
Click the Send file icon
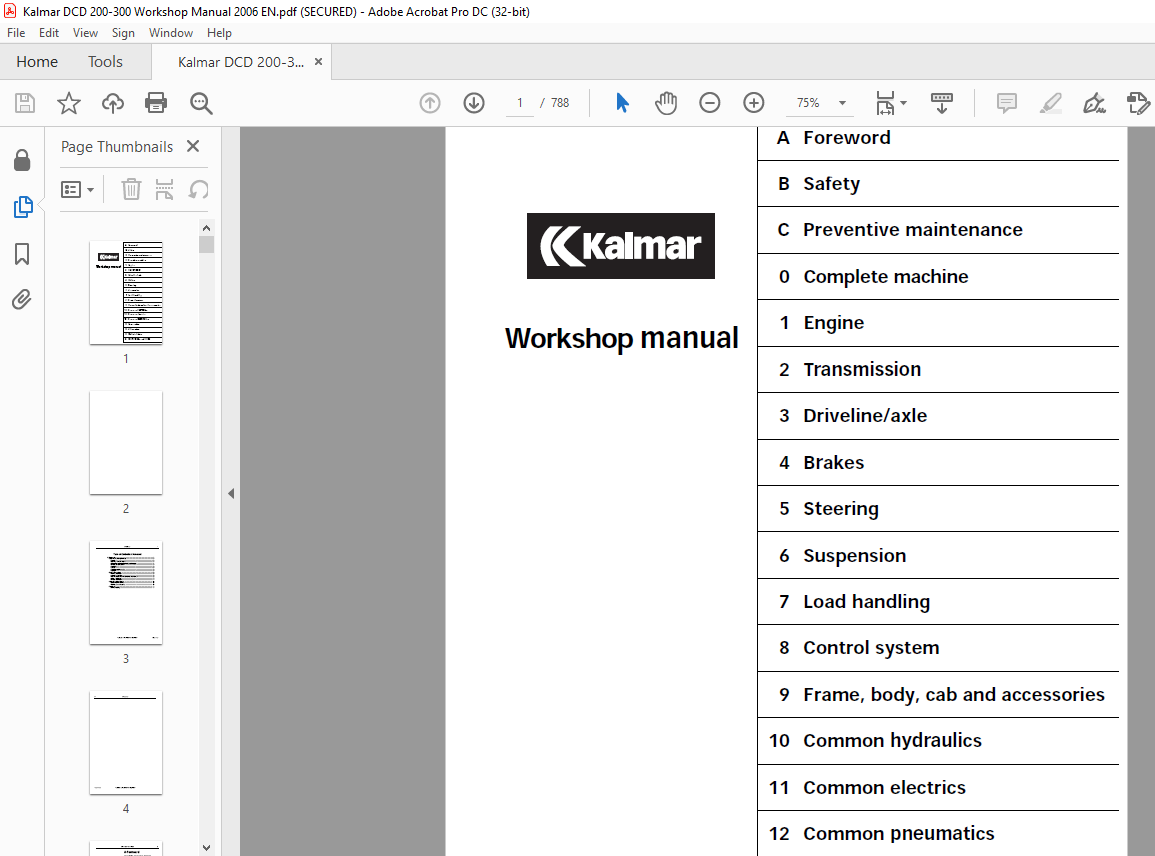[x=1138, y=103]
